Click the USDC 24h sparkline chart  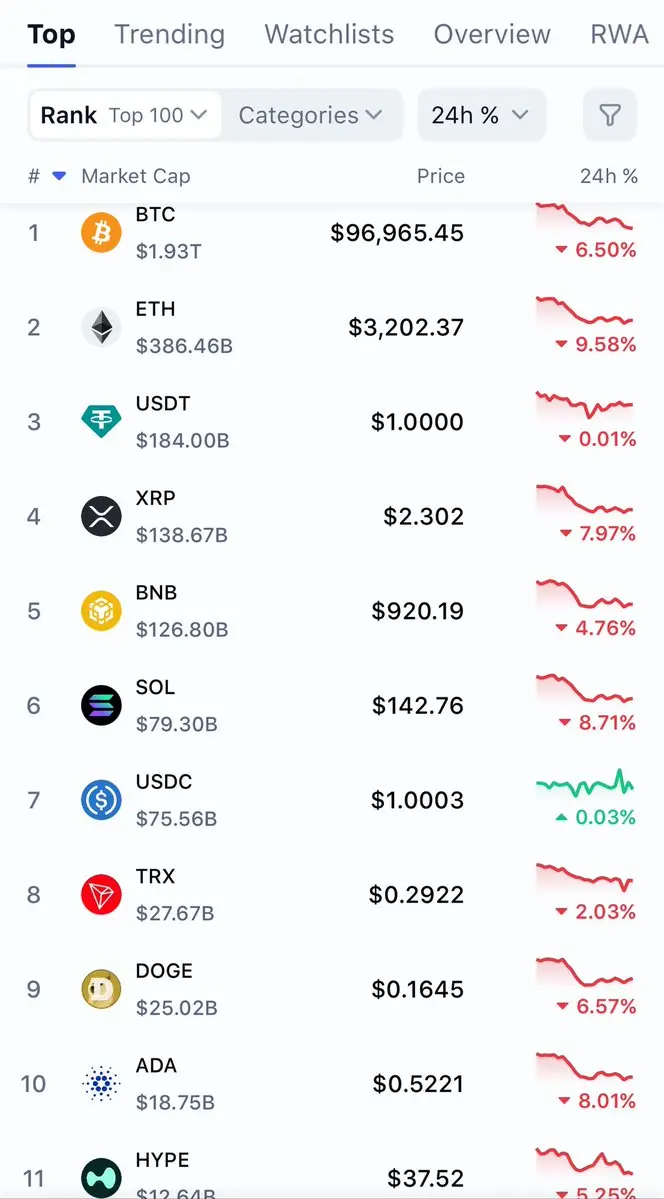point(585,782)
